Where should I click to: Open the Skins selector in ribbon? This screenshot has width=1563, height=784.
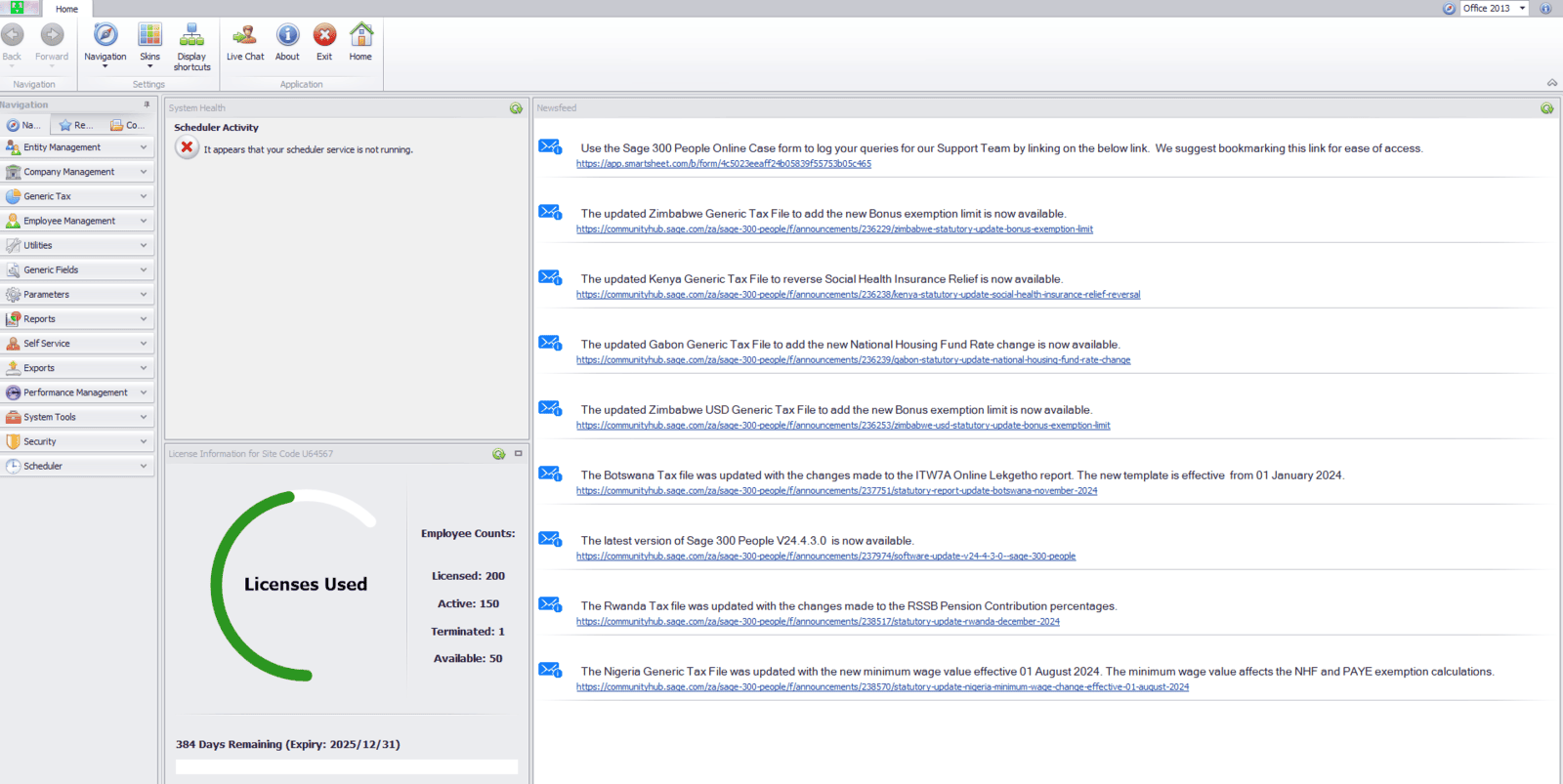pyautogui.click(x=149, y=45)
